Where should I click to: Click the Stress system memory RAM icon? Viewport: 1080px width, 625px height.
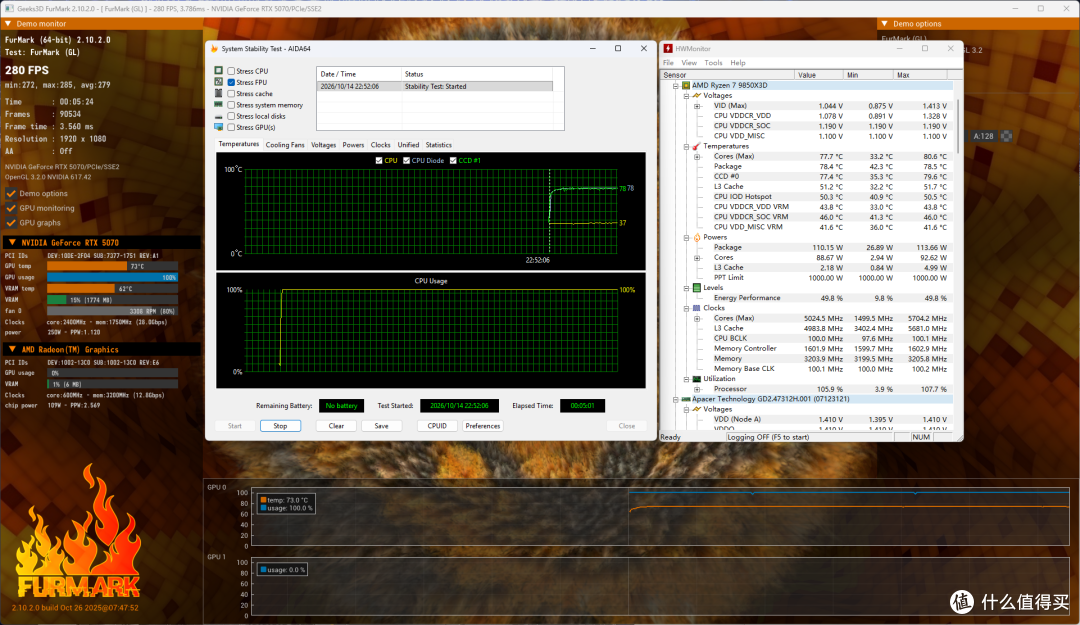click(x=218, y=105)
